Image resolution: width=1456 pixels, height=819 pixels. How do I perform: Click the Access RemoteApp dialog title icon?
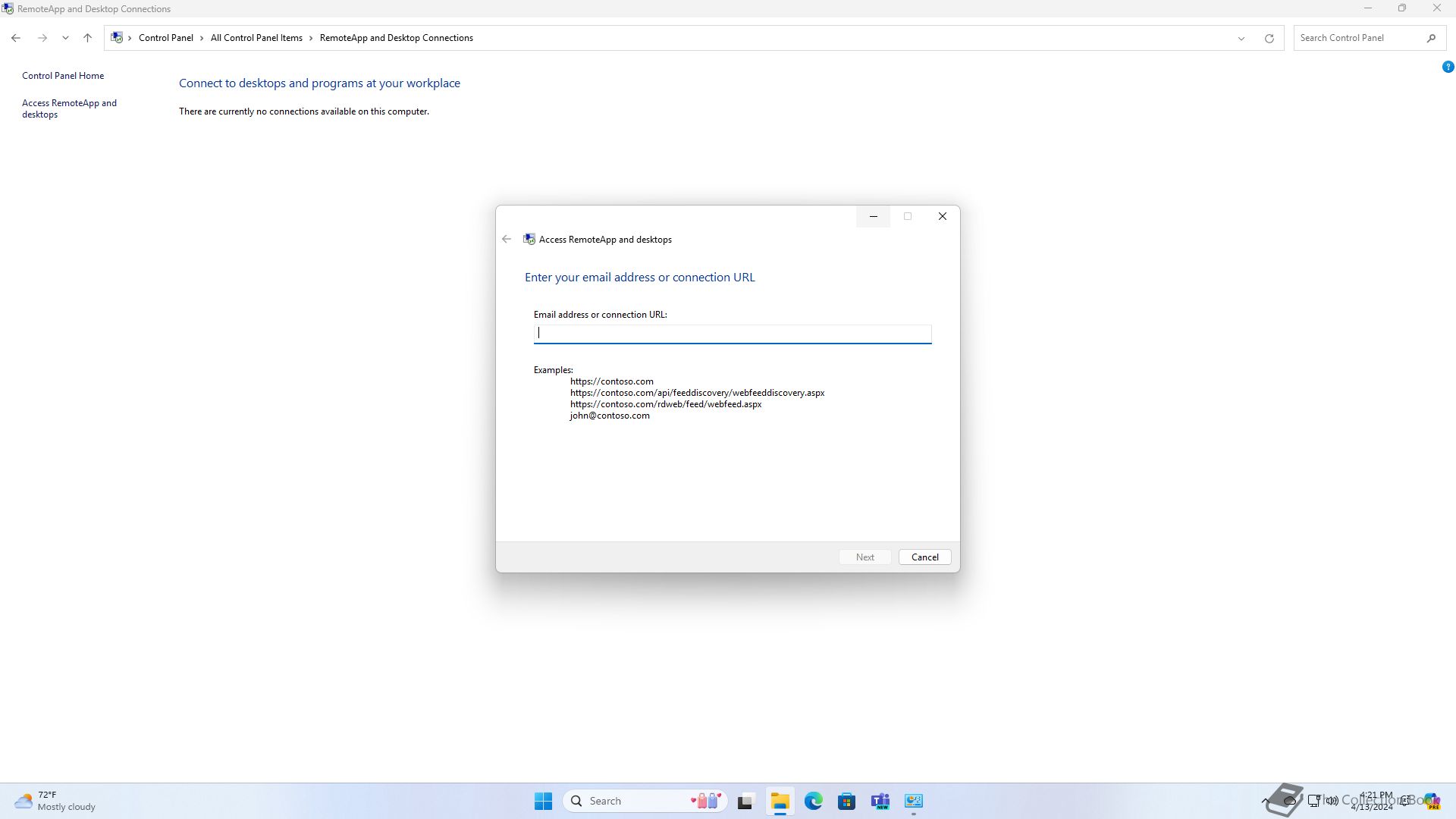[529, 240]
